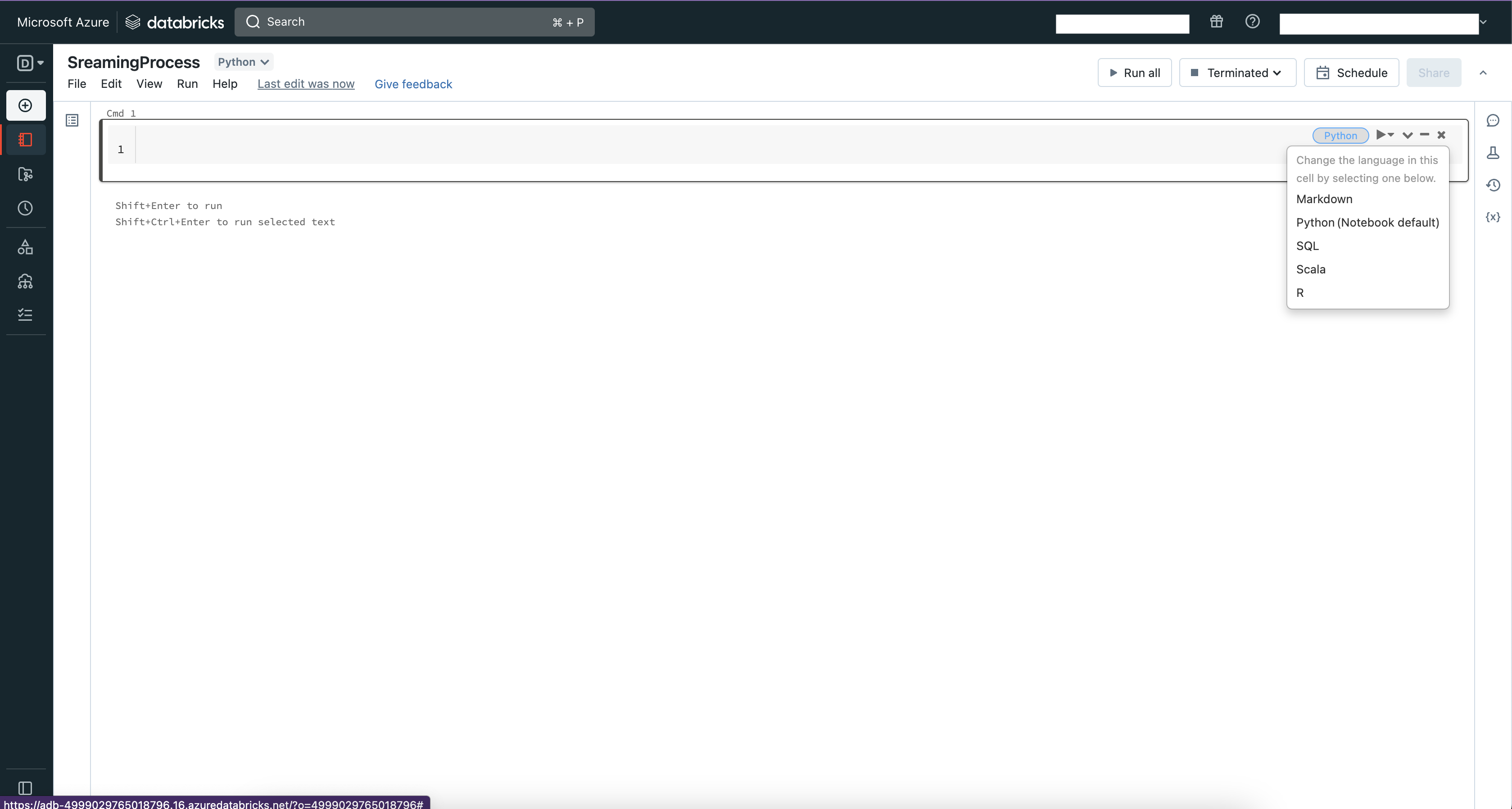Open the Help question mark icon
1512x809 pixels.
coord(1252,22)
